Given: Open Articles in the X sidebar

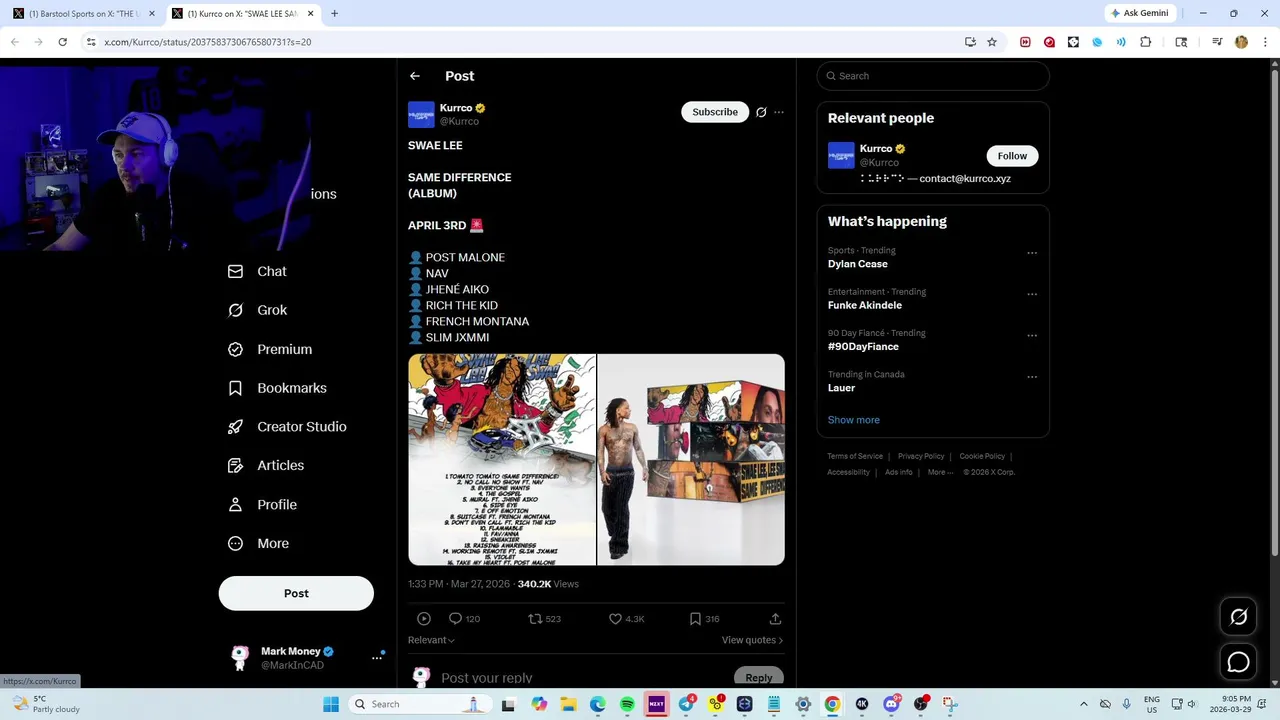Looking at the screenshot, I should click(x=266, y=465).
